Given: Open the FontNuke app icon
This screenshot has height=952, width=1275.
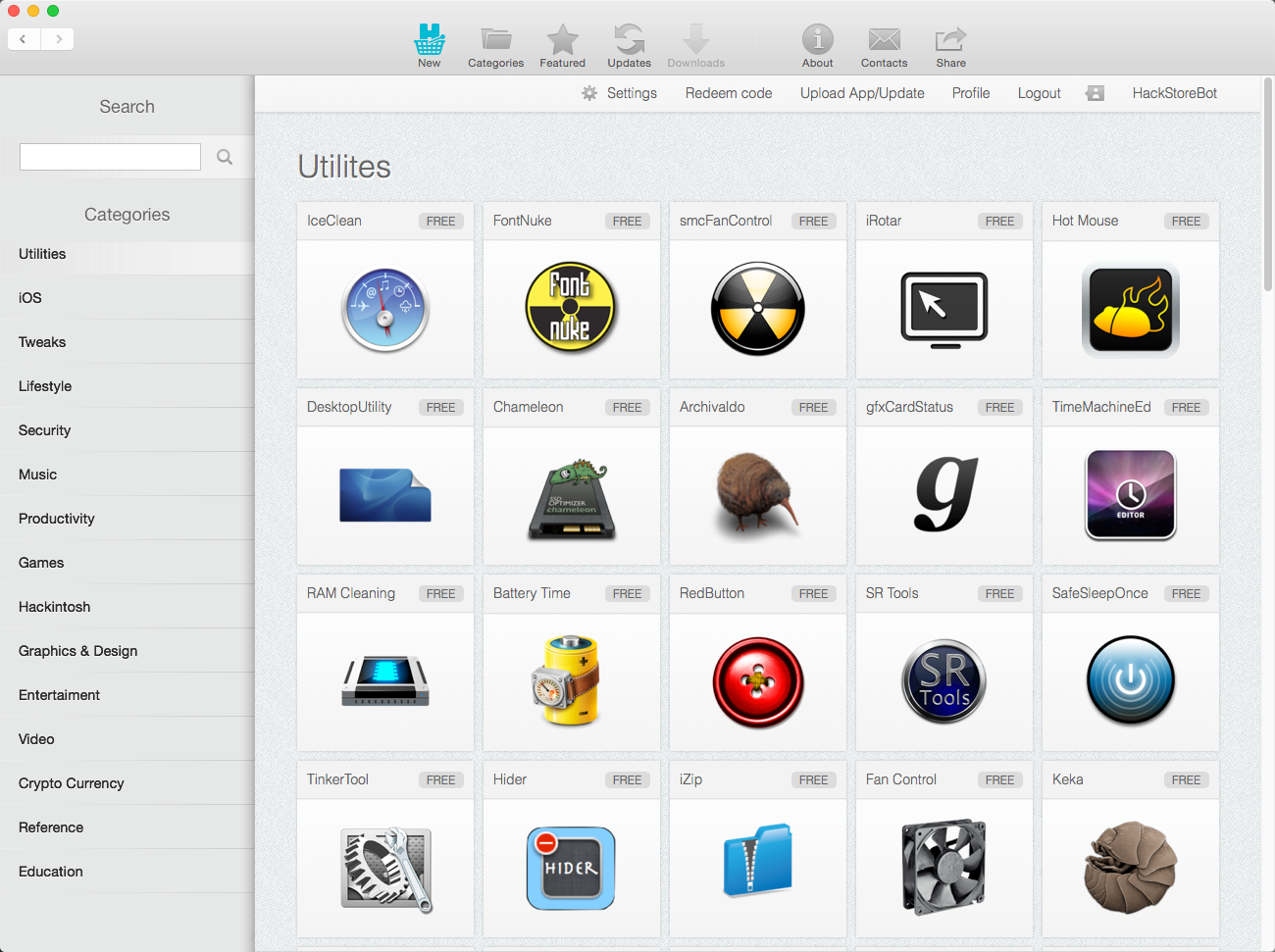Looking at the screenshot, I should [x=571, y=308].
